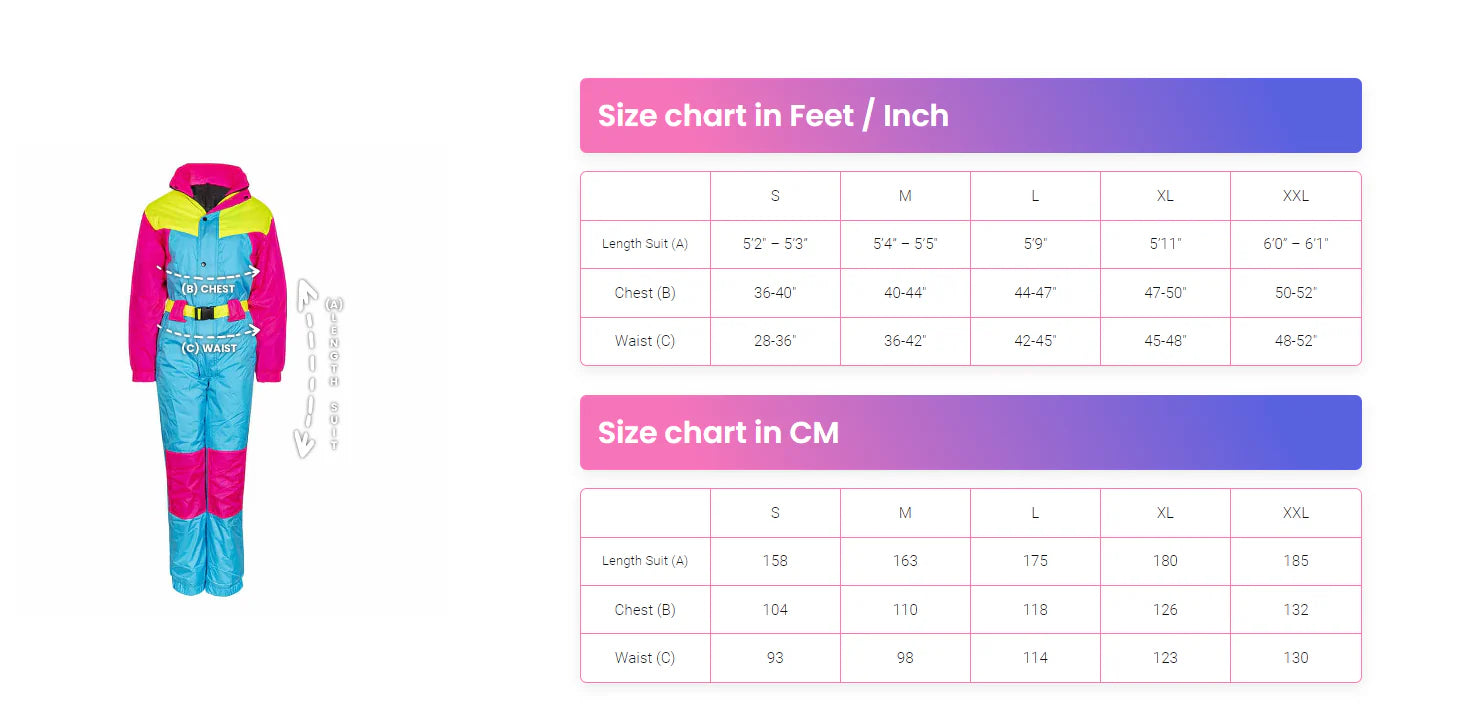Click the yellow belt buckle on the suit
The width and height of the screenshot is (1480, 724).
click(x=203, y=312)
